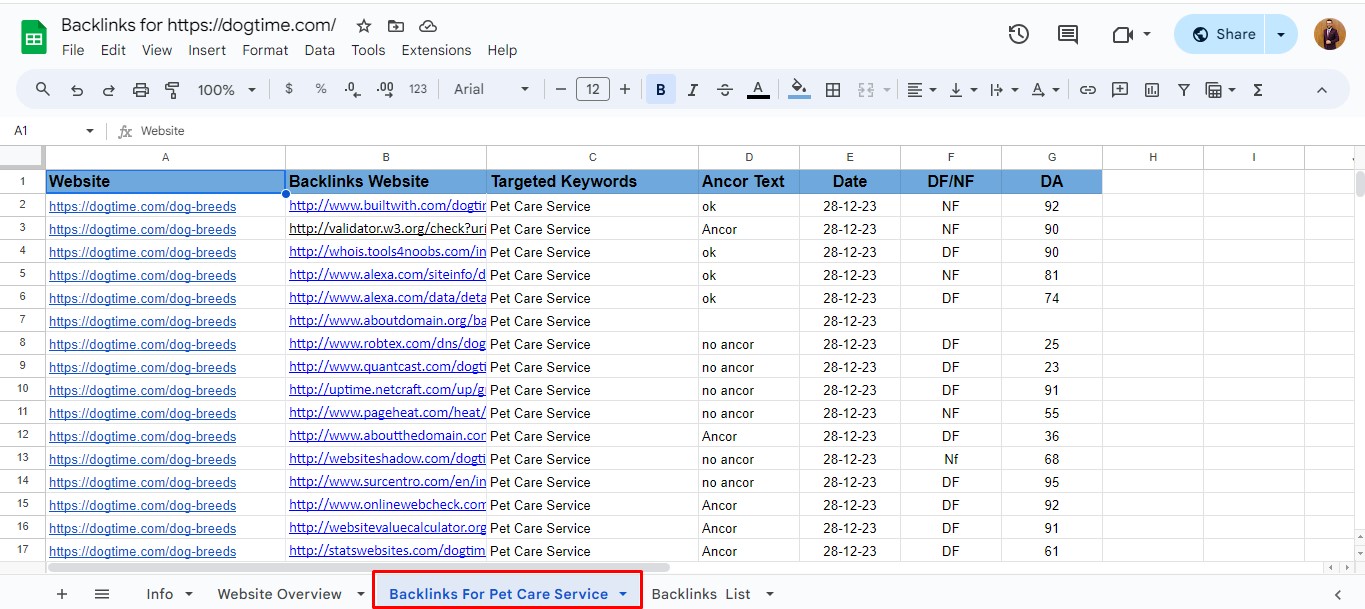
Task: Open the borders tool
Action: pyautogui.click(x=832, y=90)
